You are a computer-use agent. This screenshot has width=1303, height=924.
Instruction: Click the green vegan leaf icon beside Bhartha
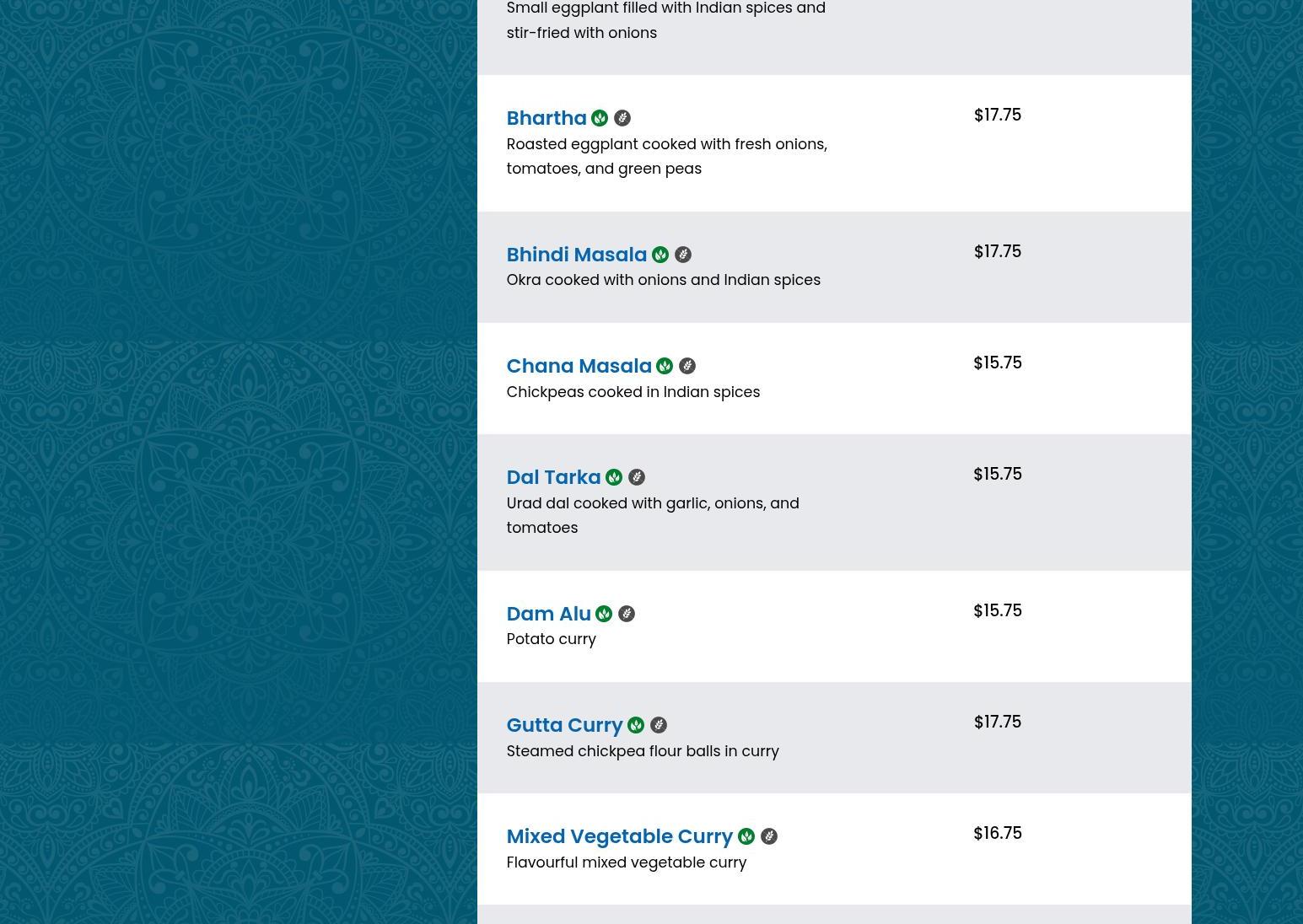point(600,118)
